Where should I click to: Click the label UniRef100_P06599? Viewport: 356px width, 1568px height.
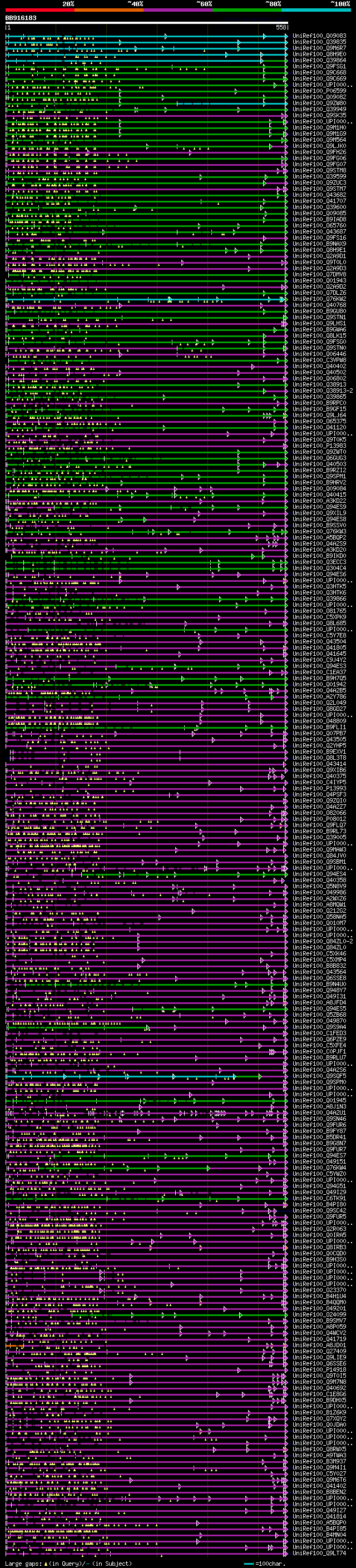(x=319, y=91)
